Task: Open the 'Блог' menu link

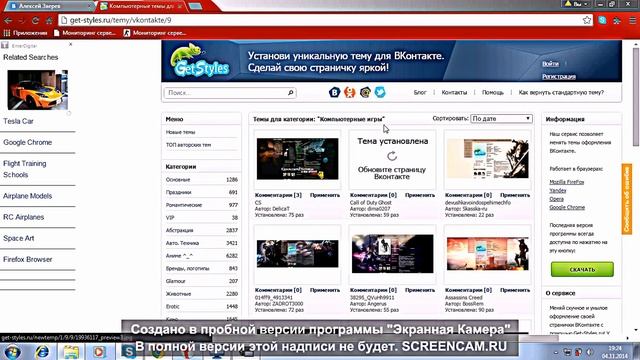Action: [x=420, y=93]
